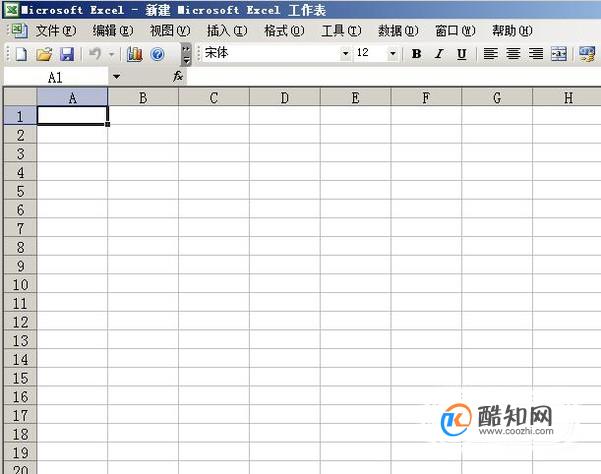Save the workbook using the floppy disk icon
The height and width of the screenshot is (474, 601).
[x=67, y=54]
